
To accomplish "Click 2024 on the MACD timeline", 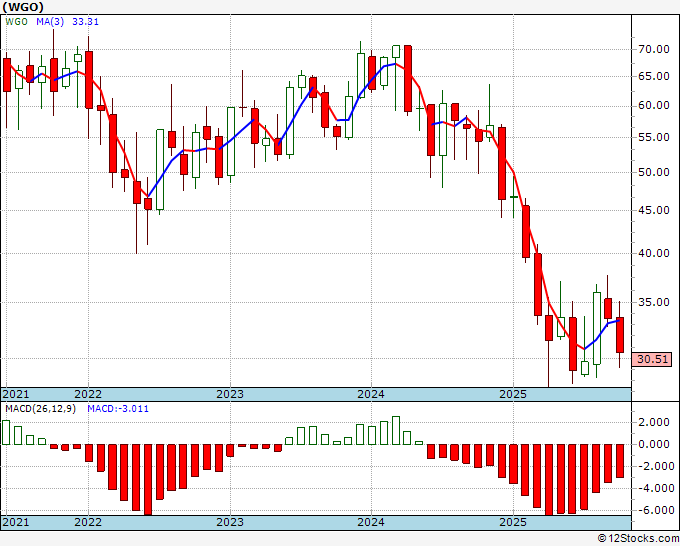I will [371, 522].
